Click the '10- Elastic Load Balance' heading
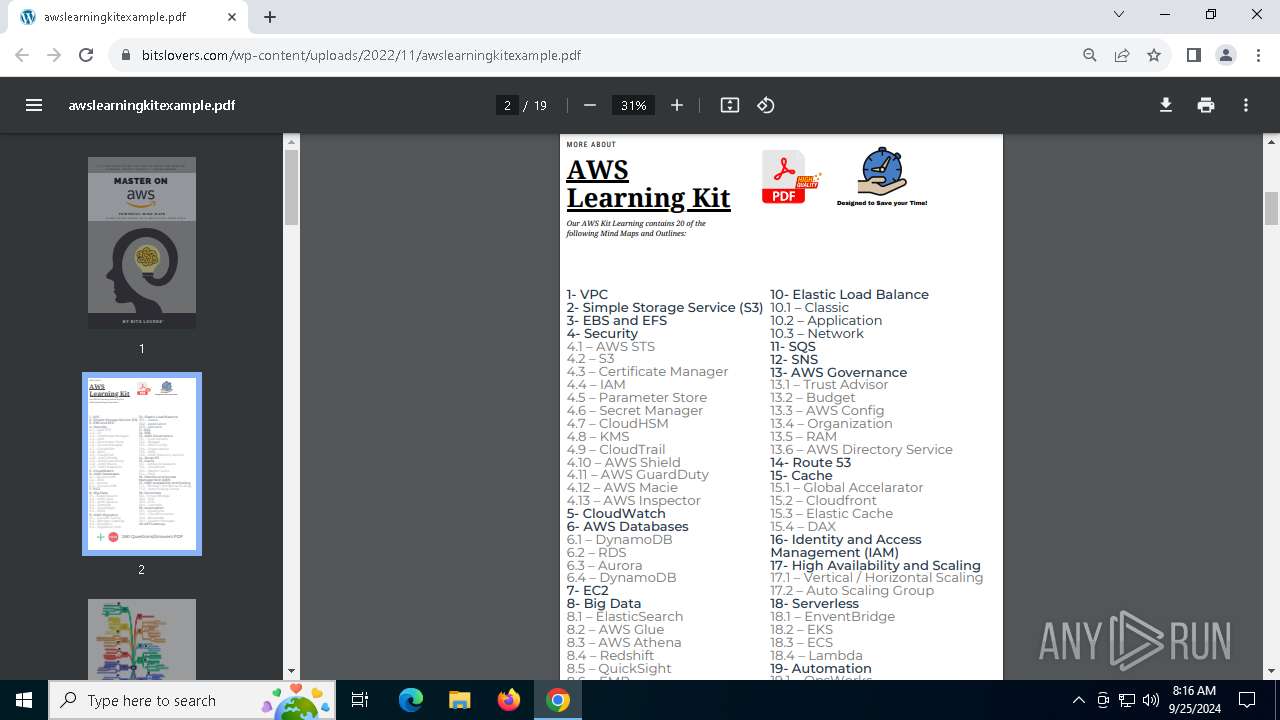This screenshot has width=1280, height=720. click(849, 295)
